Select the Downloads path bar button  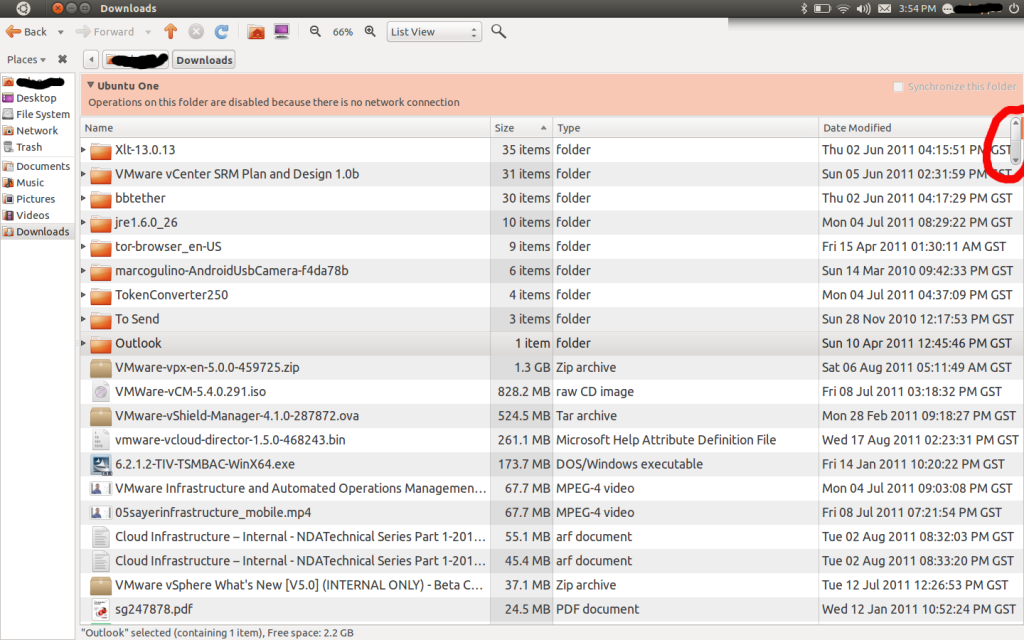pyautogui.click(x=204, y=60)
